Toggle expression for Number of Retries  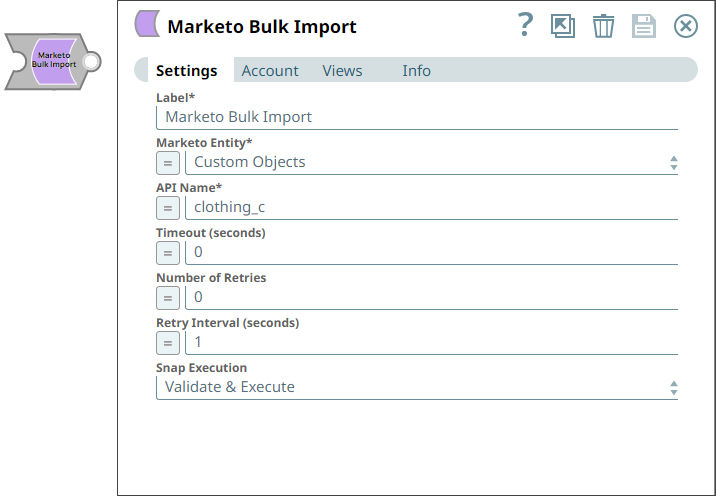168,298
